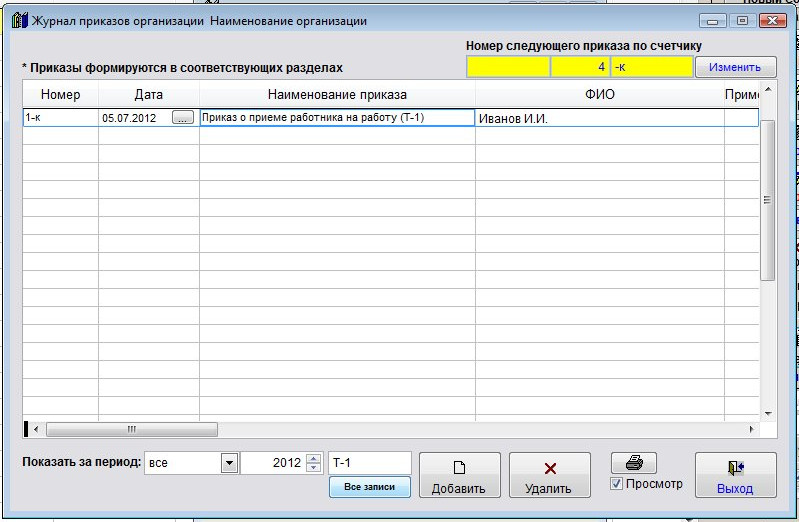Click the printer icon button

(x=633, y=463)
